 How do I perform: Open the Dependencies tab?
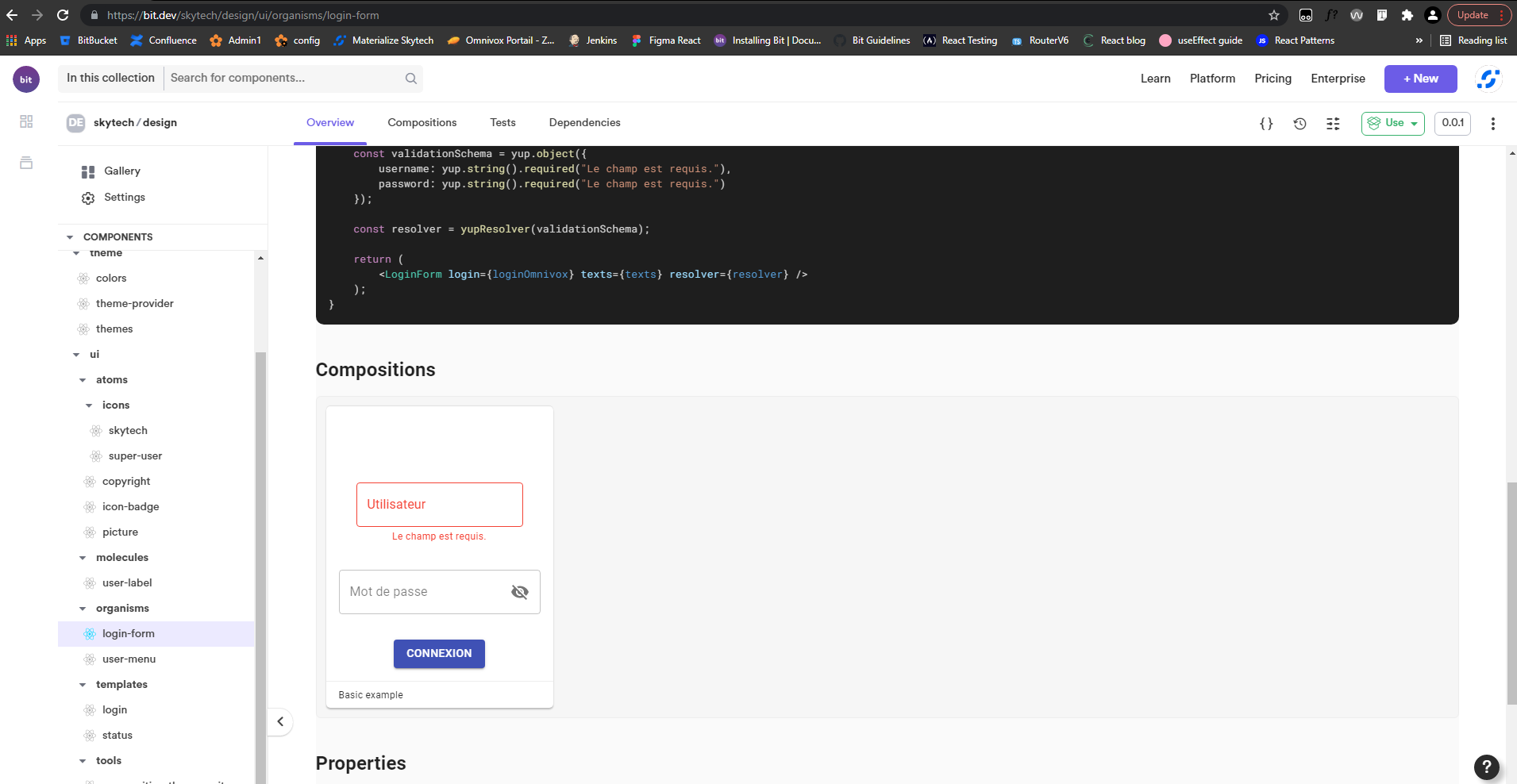click(584, 122)
